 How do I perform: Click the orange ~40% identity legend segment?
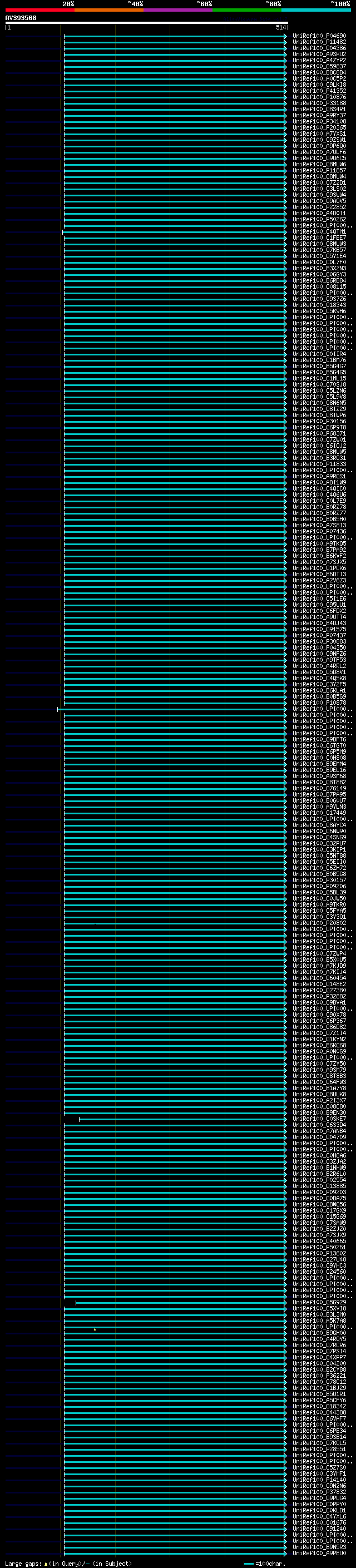(109, 10)
